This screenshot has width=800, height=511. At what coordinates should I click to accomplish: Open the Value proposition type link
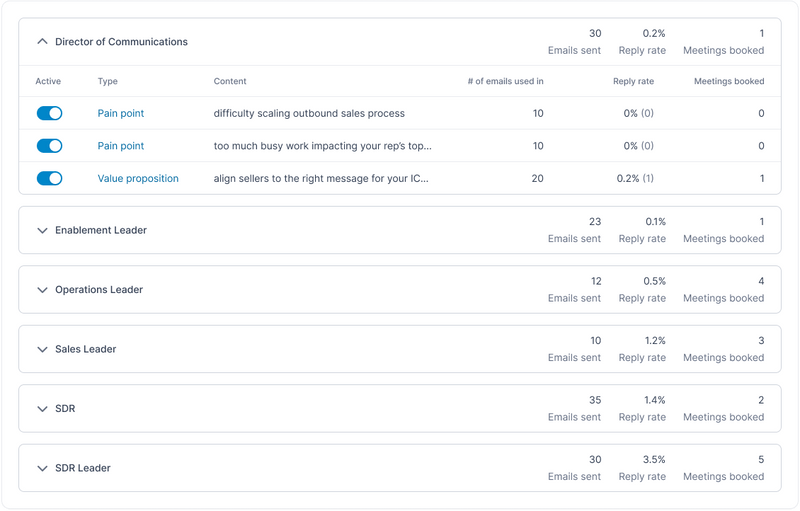138,179
